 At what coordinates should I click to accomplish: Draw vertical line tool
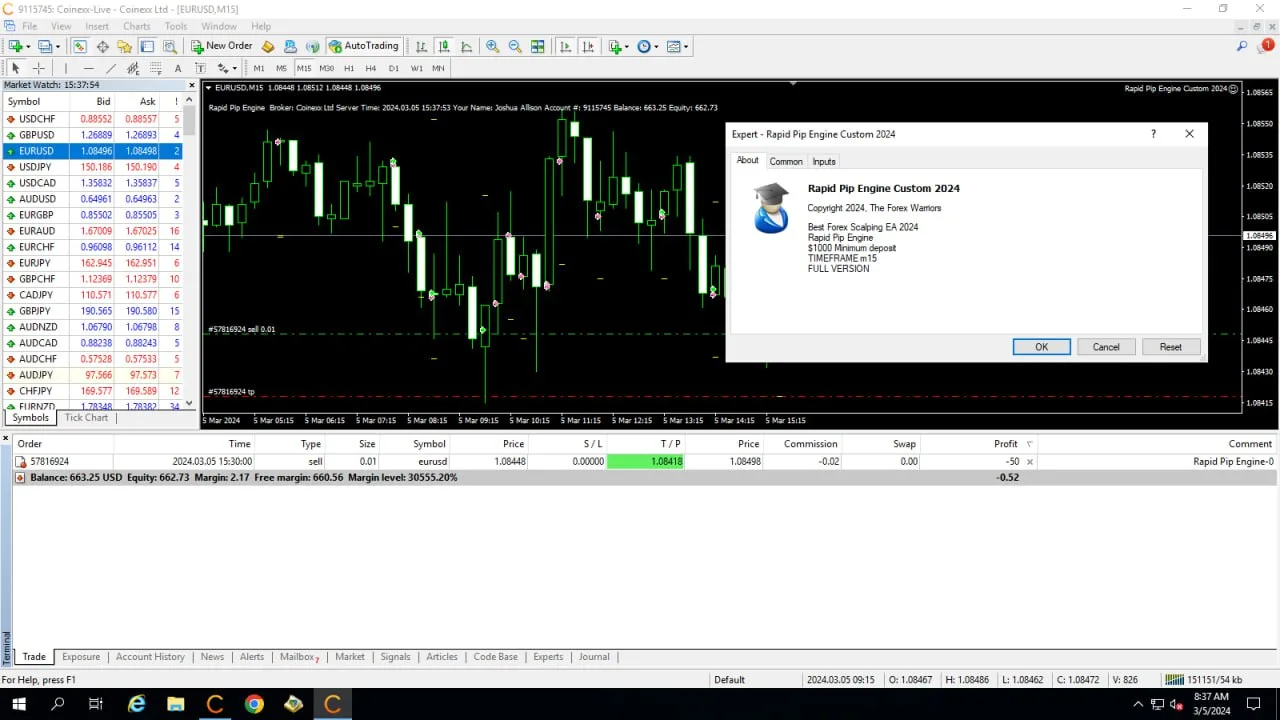coord(66,68)
